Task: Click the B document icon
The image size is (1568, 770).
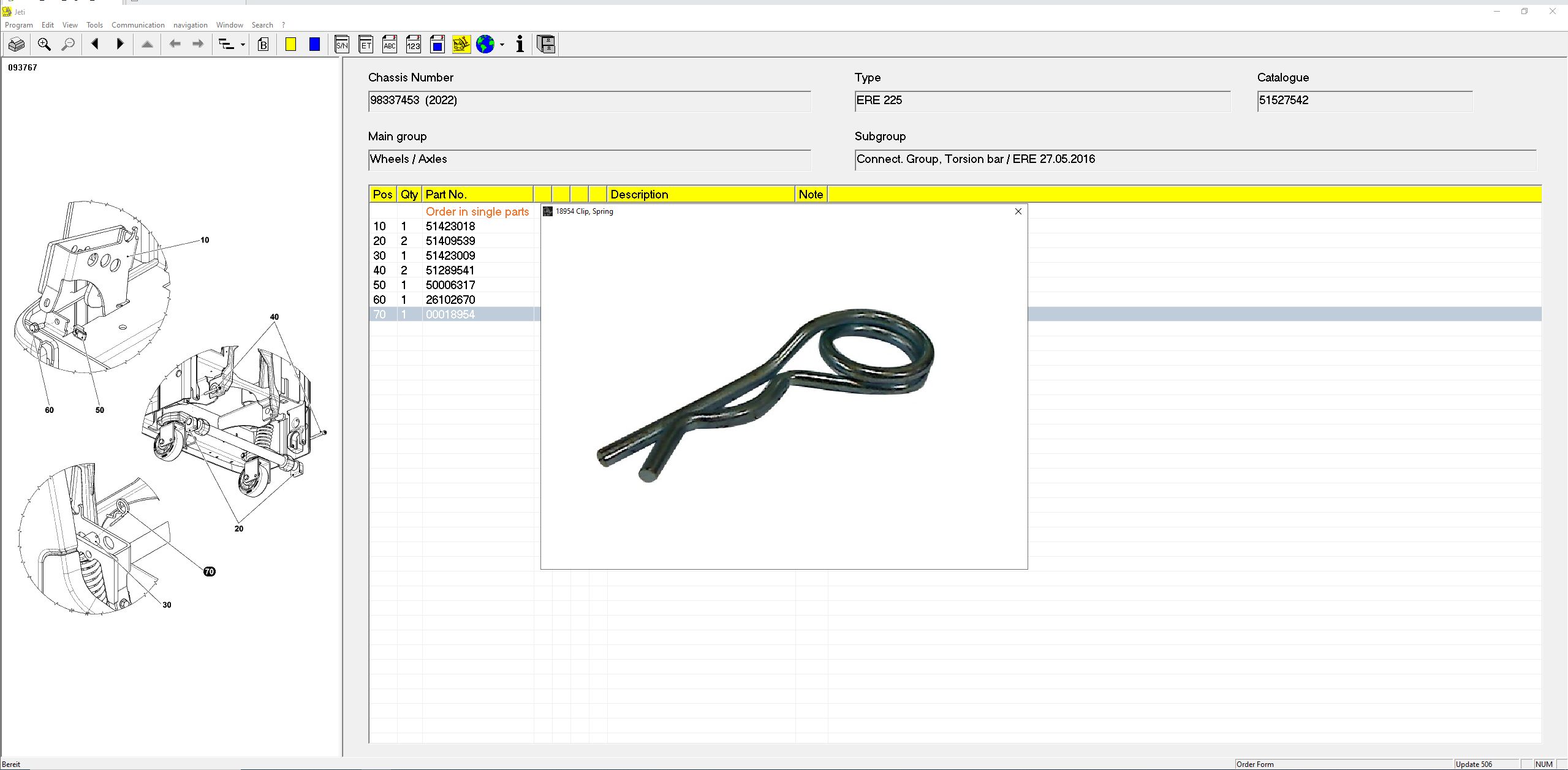Action: [x=263, y=44]
